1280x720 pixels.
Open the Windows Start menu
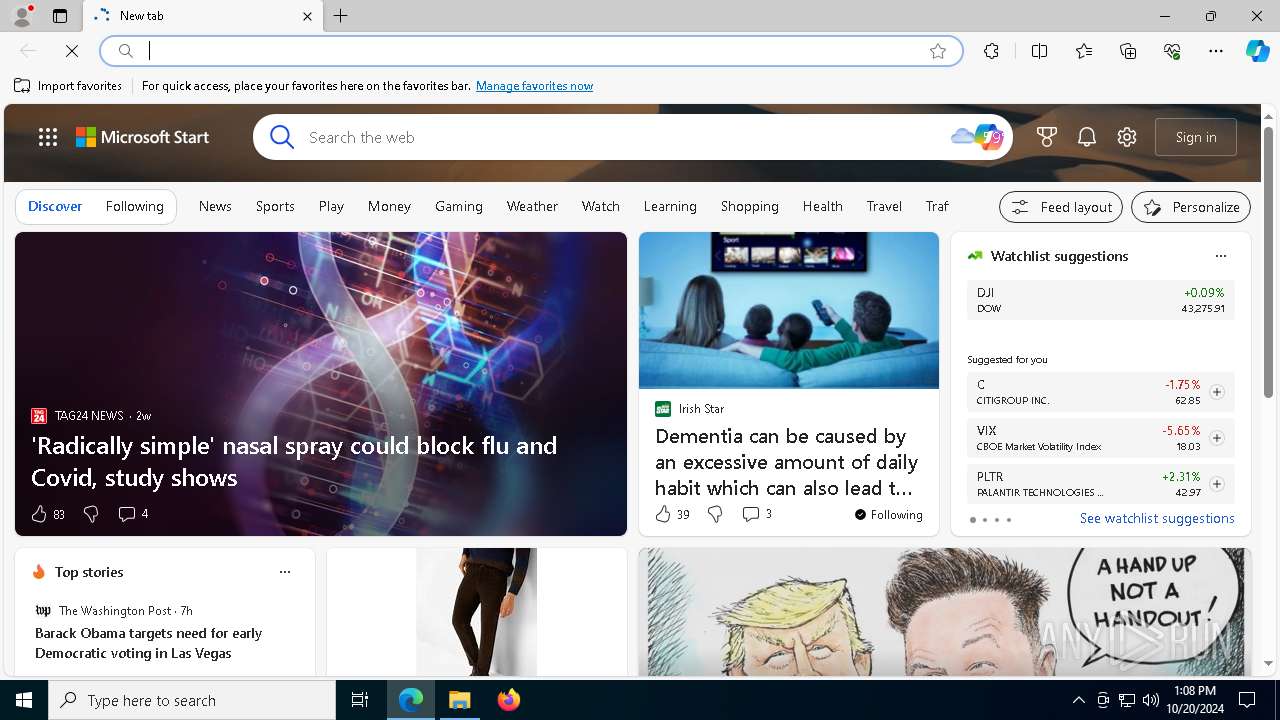pyautogui.click(x=24, y=700)
